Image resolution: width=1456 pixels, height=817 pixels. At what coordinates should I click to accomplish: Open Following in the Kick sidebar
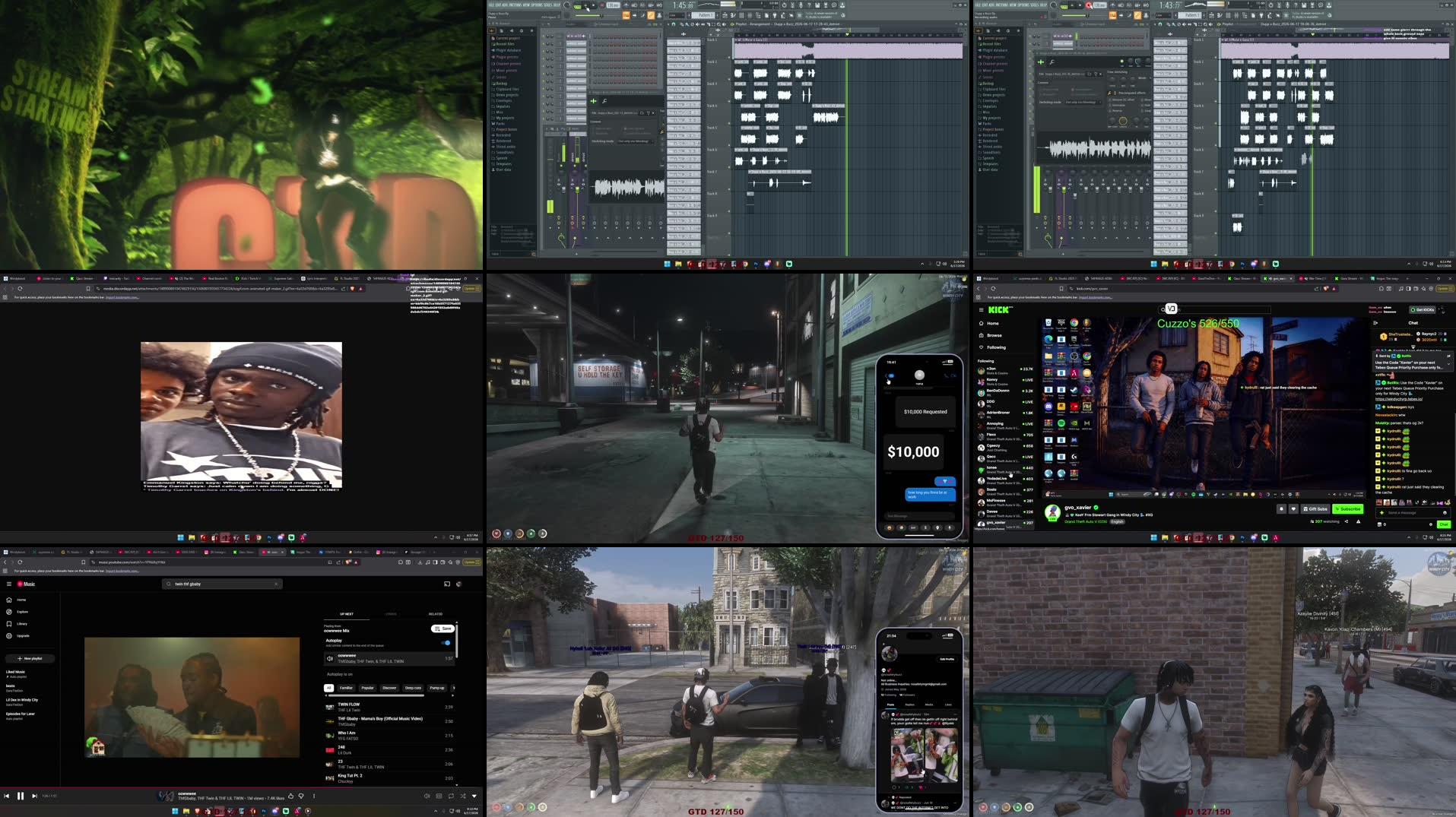(x=992, y=347)
